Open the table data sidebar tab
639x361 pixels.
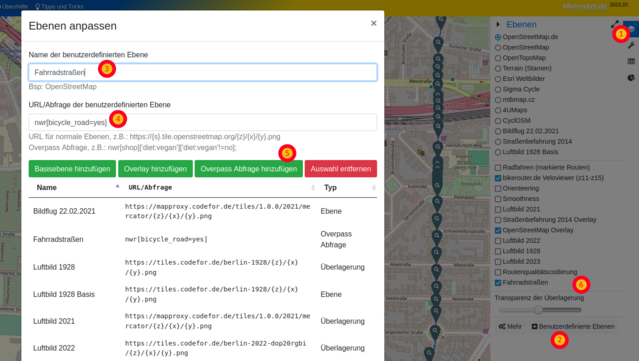click(x=631, y=61)
